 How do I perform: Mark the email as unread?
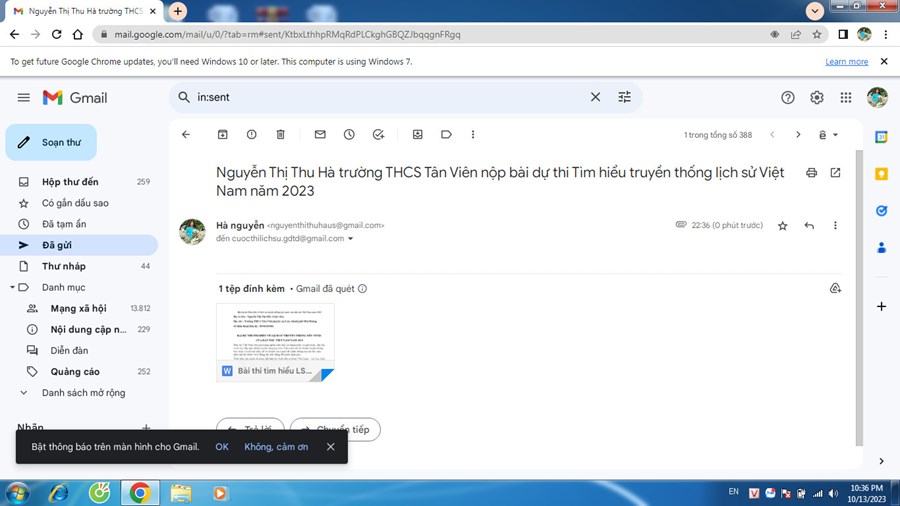[320, 134]
